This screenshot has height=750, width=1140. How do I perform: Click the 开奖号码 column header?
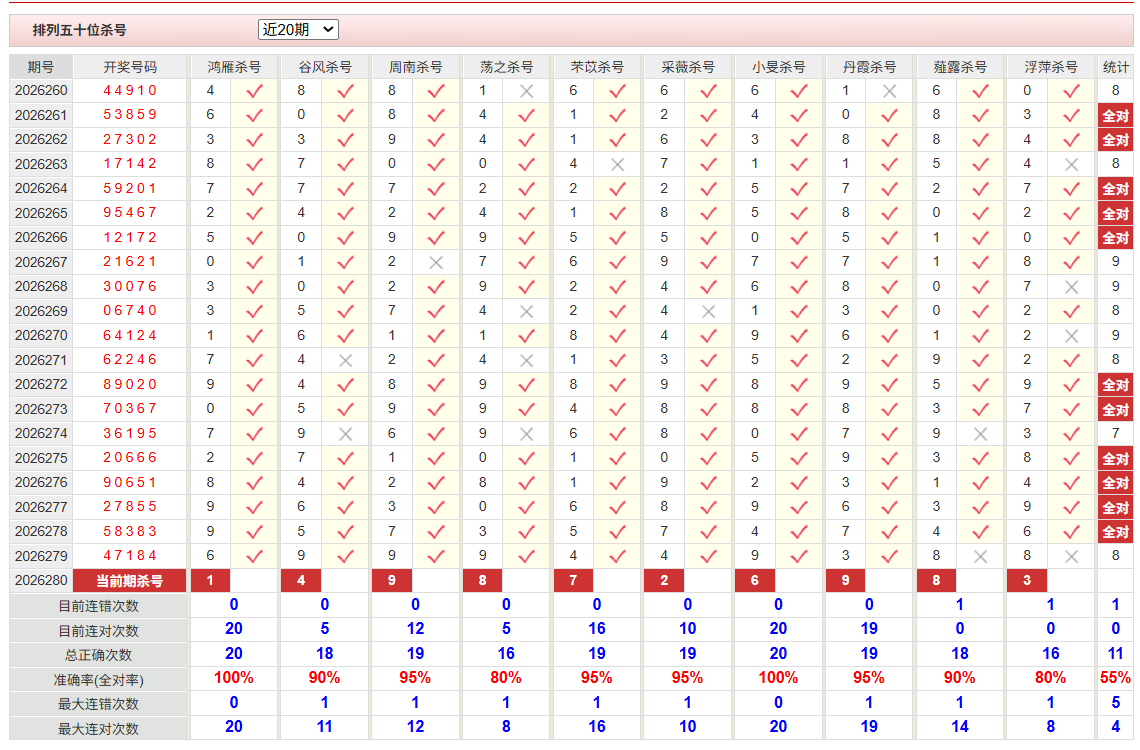130,67
